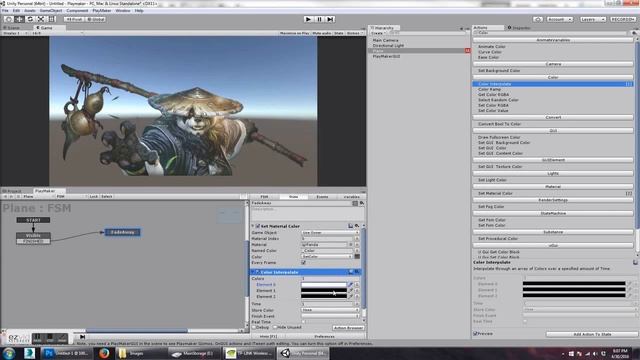The width and height of the screenshot is (640, 360).
Task: Open the Store Color dropdown
Action: click(330, 310)
